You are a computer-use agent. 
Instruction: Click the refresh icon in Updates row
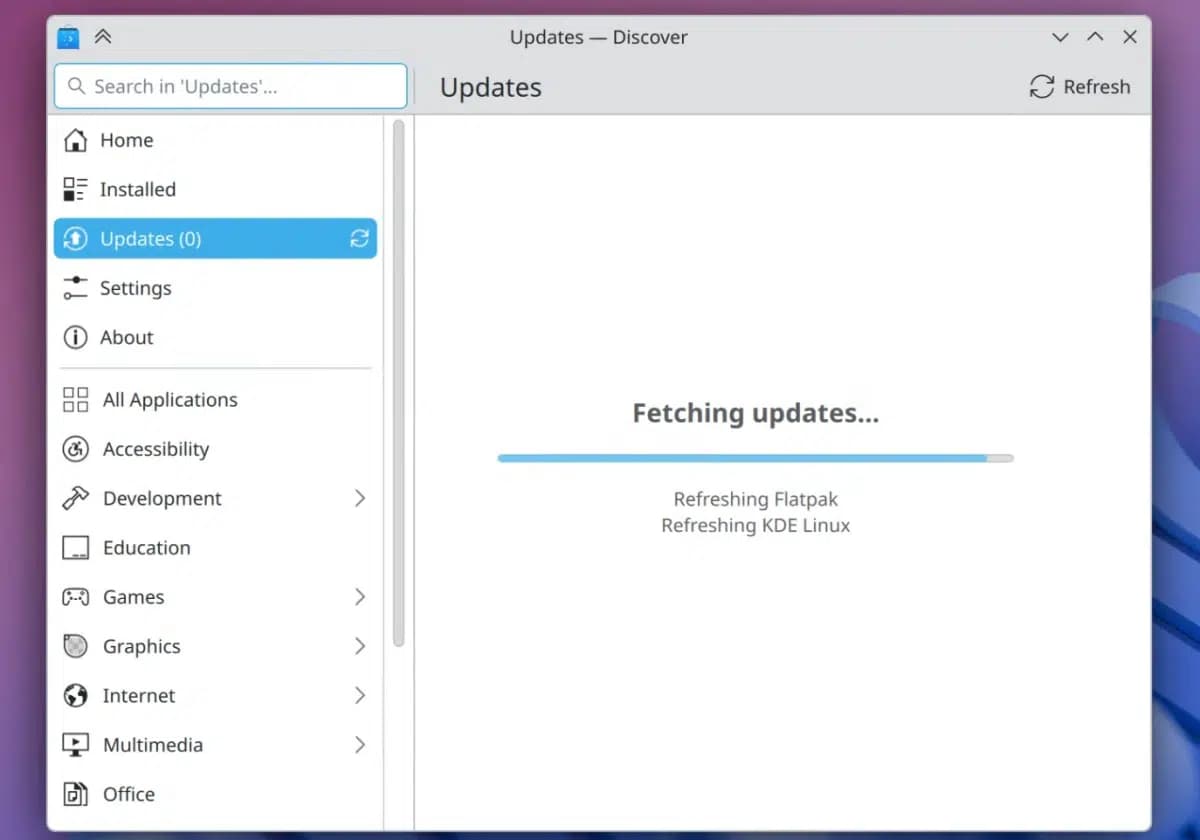tap(359, 239)
